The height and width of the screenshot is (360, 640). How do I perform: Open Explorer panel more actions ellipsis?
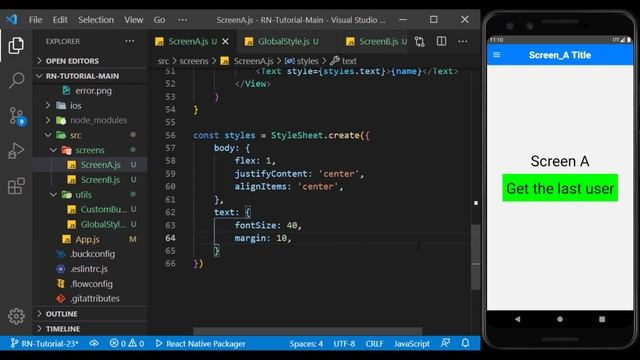pyautogui.click(x=130, y=41)
